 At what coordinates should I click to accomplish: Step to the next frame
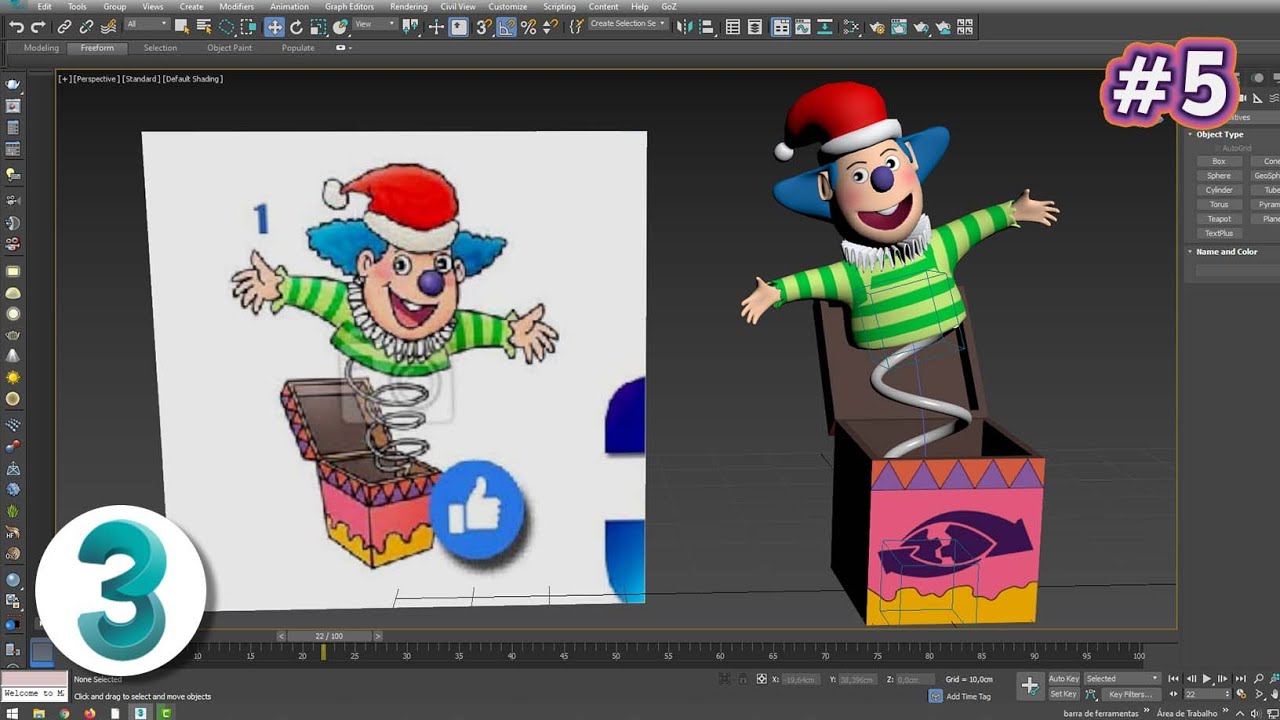[x=1222, y=679]
